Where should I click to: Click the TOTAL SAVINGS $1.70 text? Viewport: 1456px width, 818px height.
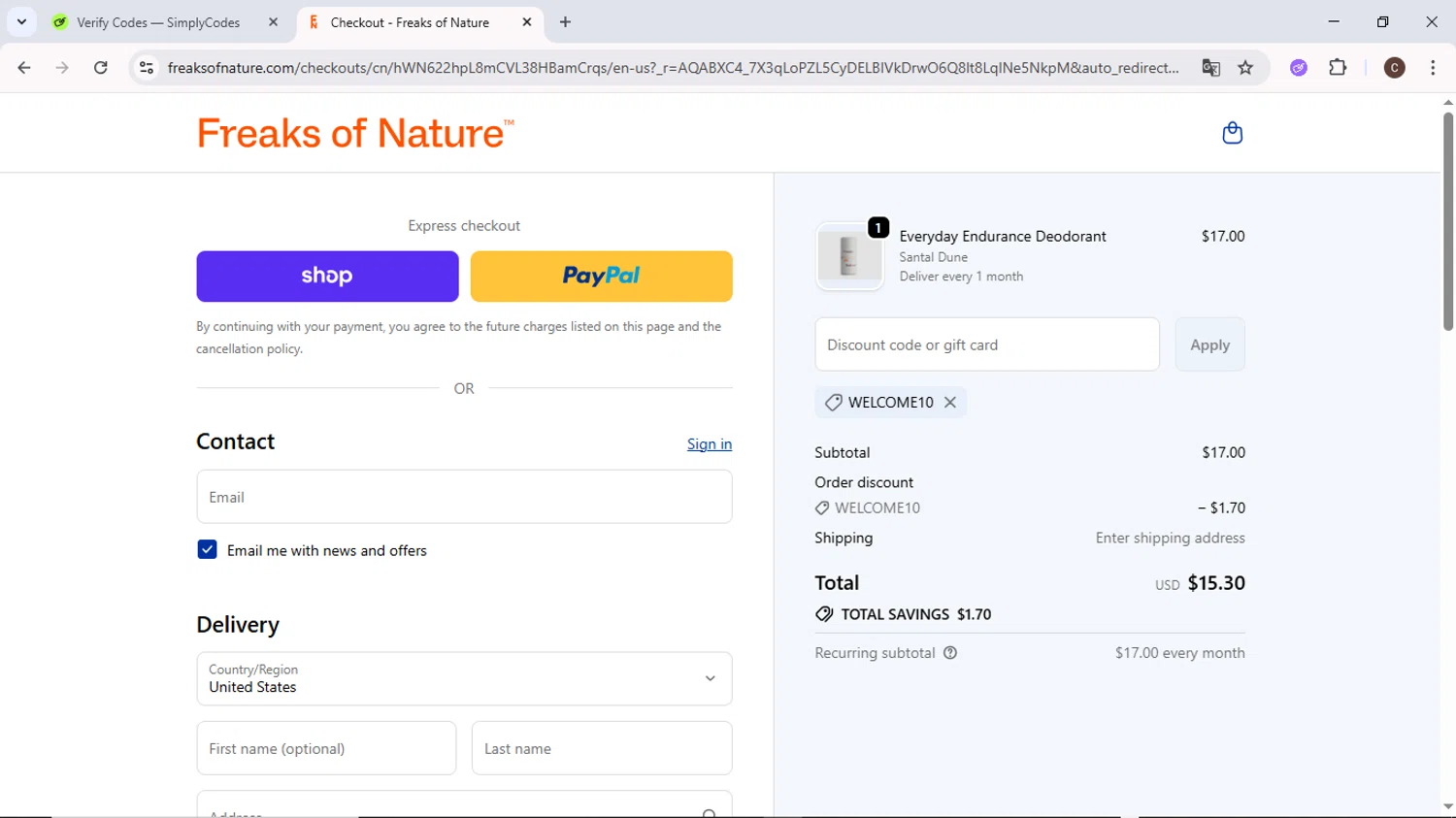coord(915,614)
